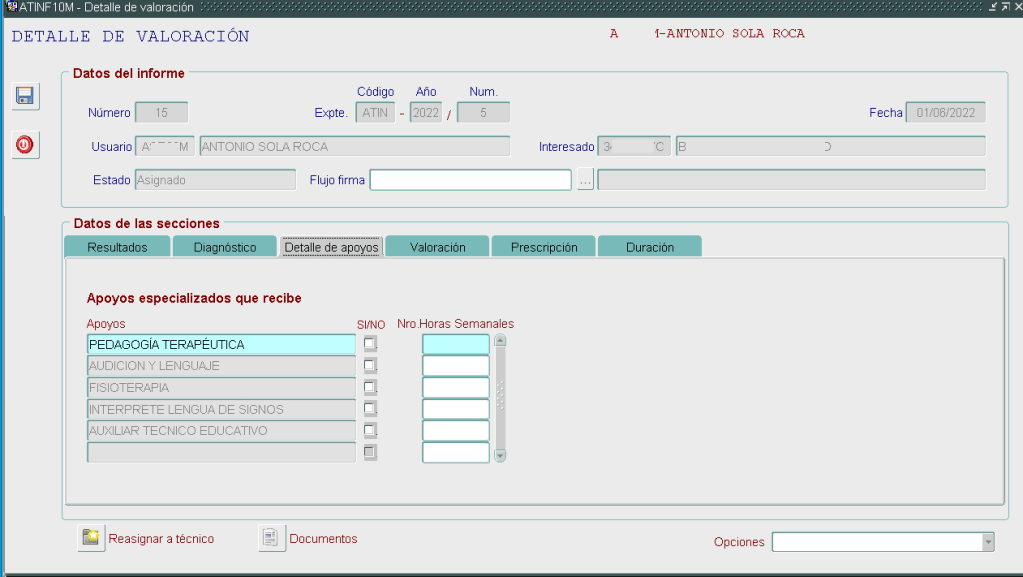Tick the Interprete Lengua de Signos checkbox
The height and width of the screenshot is (577, 1023).
click(x=370, y=409)
